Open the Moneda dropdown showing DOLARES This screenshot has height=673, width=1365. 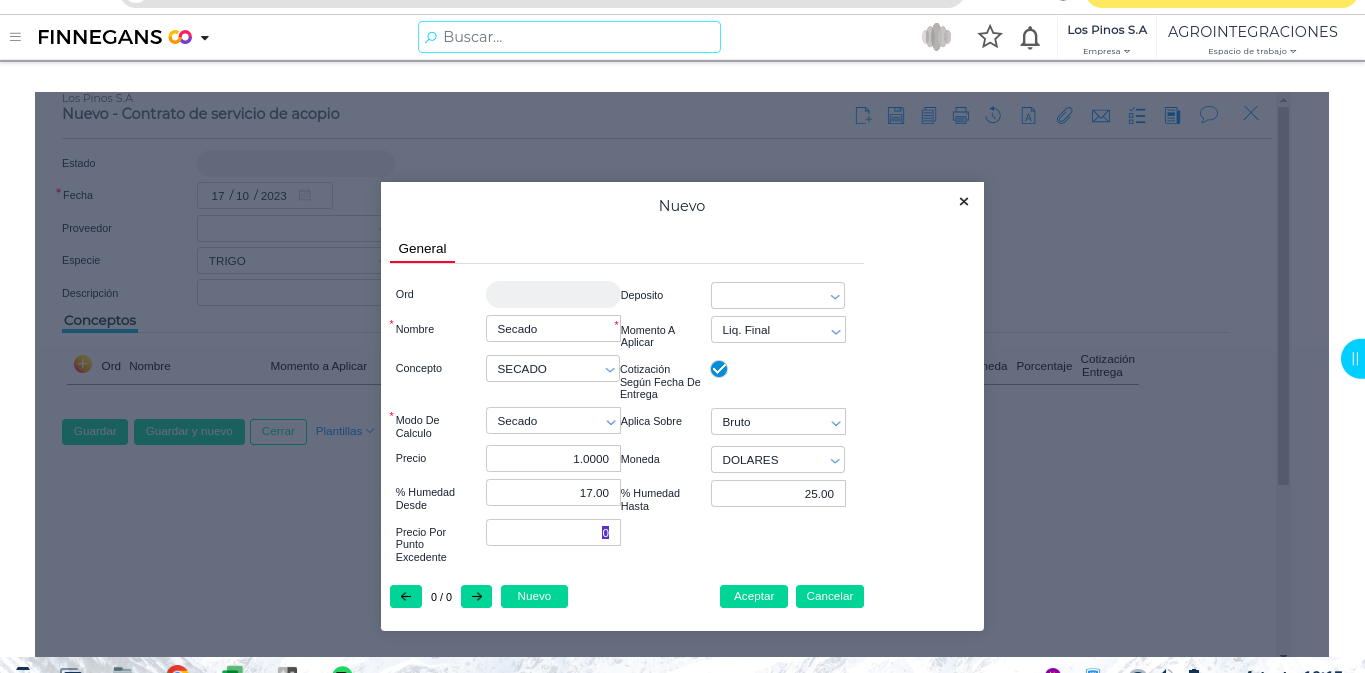click(778, 460)
